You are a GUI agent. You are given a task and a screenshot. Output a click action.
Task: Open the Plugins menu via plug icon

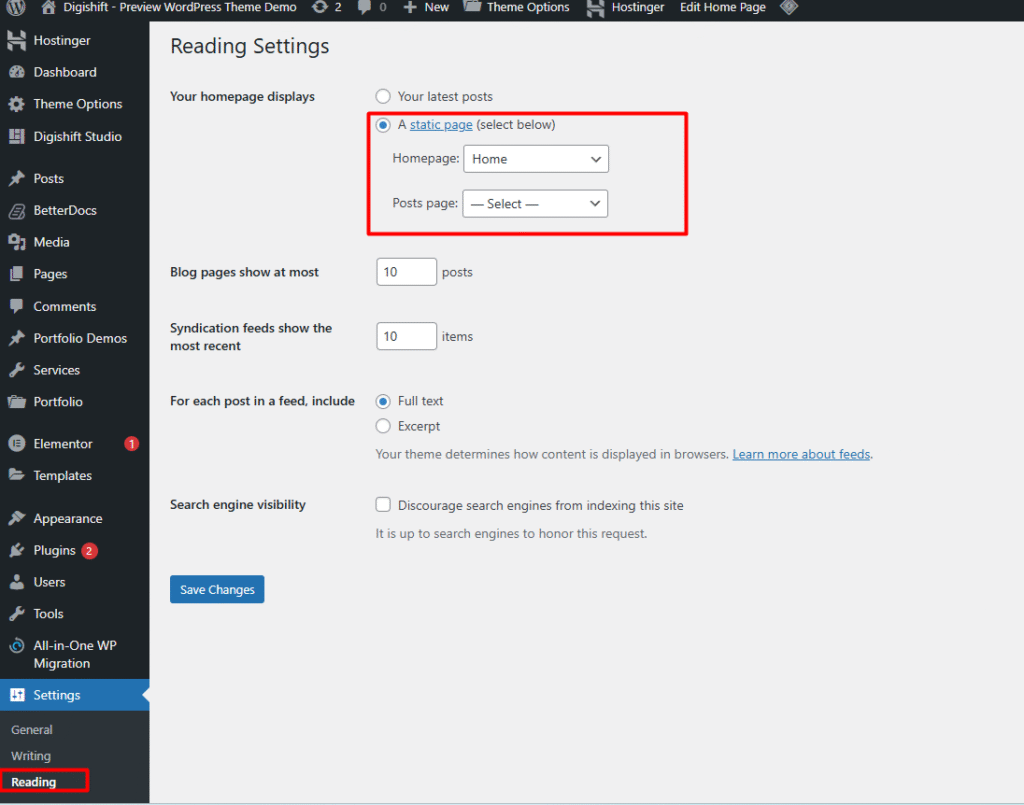coord(16,551)
